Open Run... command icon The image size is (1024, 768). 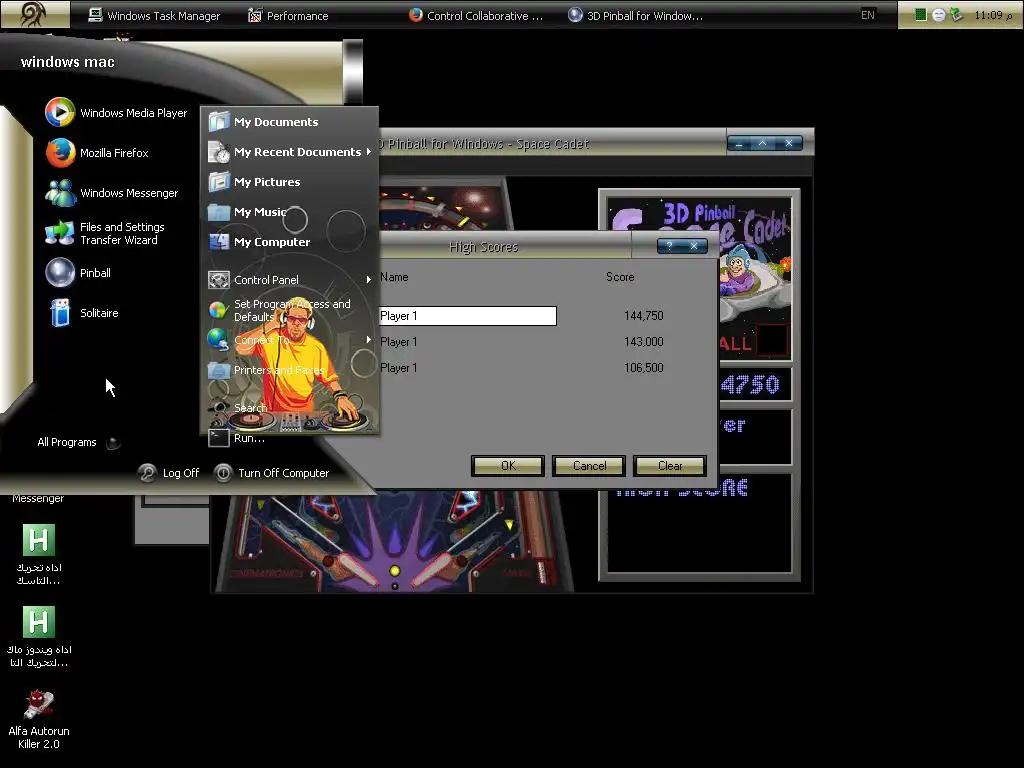point(219,438)
